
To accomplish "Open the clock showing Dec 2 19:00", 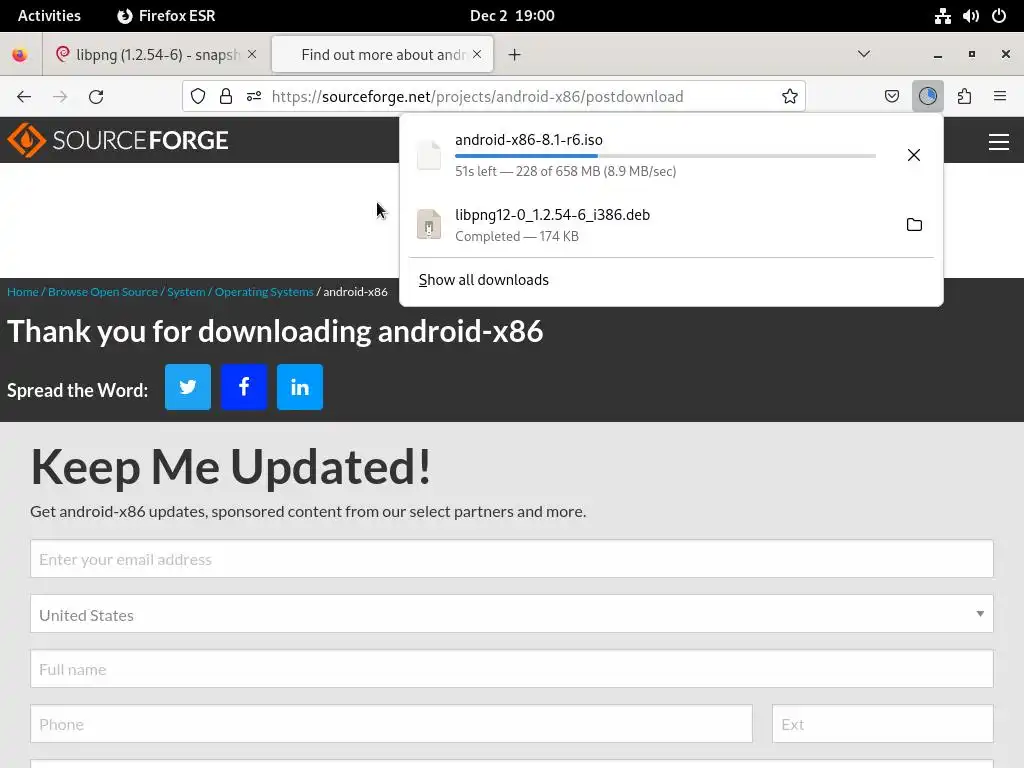I will (x=512, y=16).
